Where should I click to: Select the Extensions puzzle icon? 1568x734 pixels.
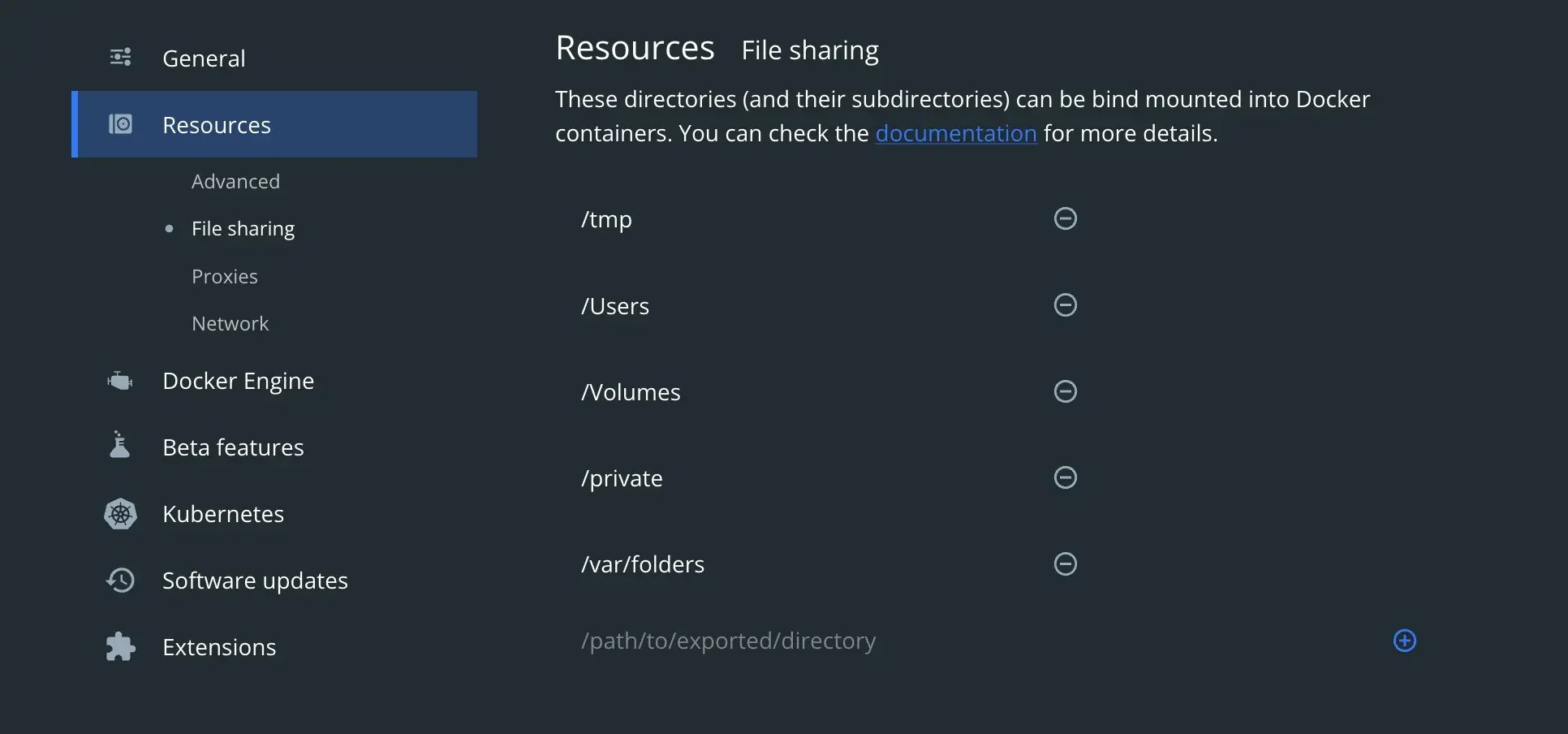119,646
